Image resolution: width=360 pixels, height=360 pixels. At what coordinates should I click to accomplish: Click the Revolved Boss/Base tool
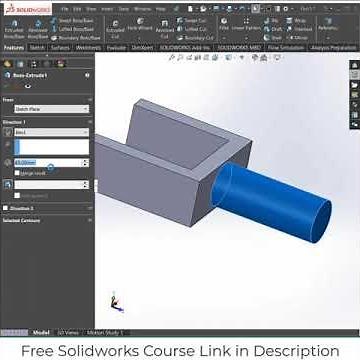point(38,29)
